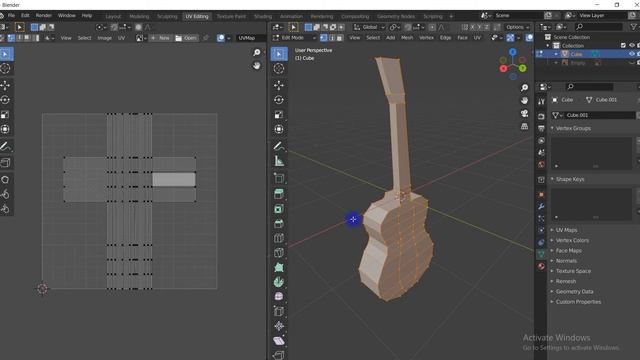The image size is (640, 360).
Task: Select the Cursor tool in the UV editor
Action: click(x=6, y=69)
